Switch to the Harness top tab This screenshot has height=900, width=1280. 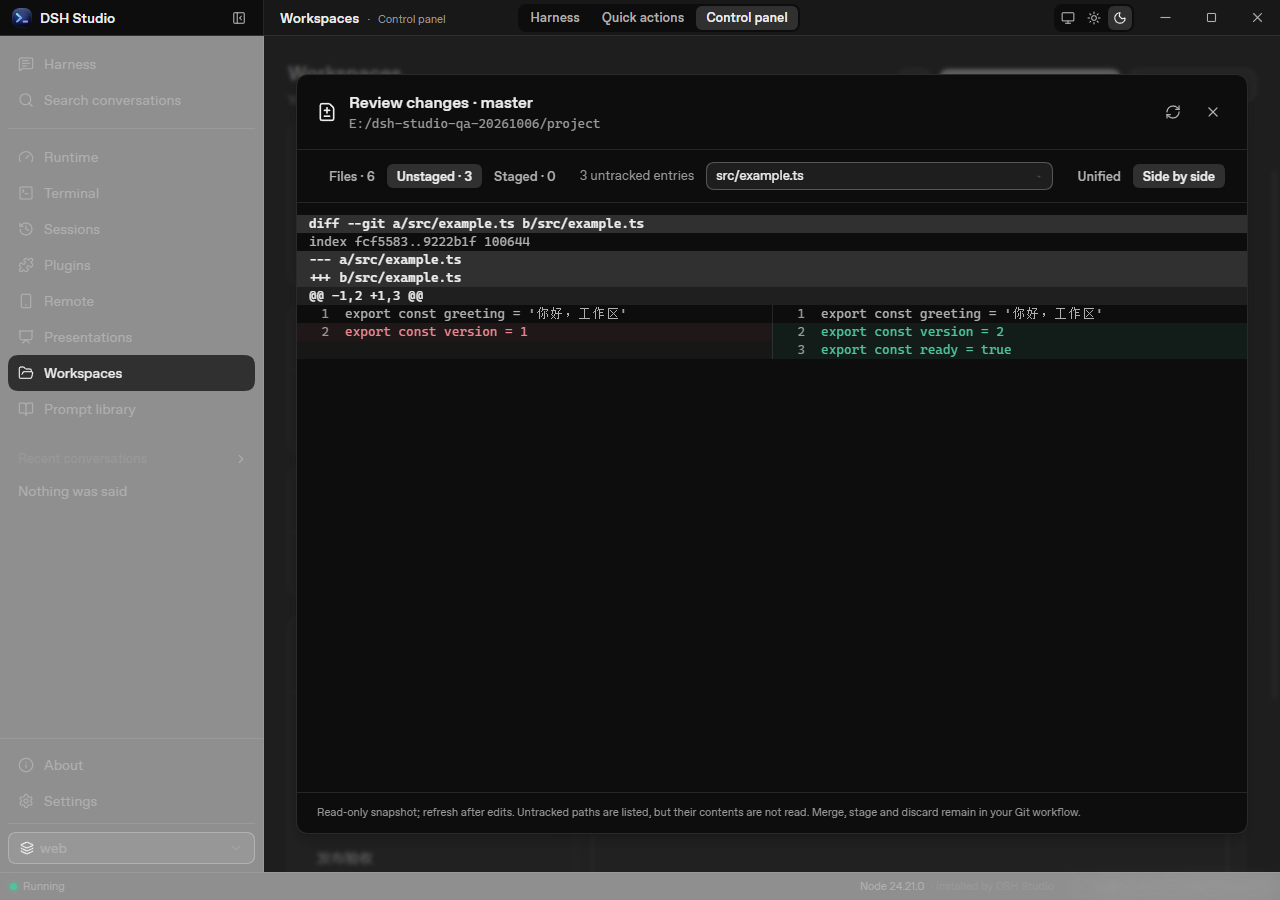point(555,18)
